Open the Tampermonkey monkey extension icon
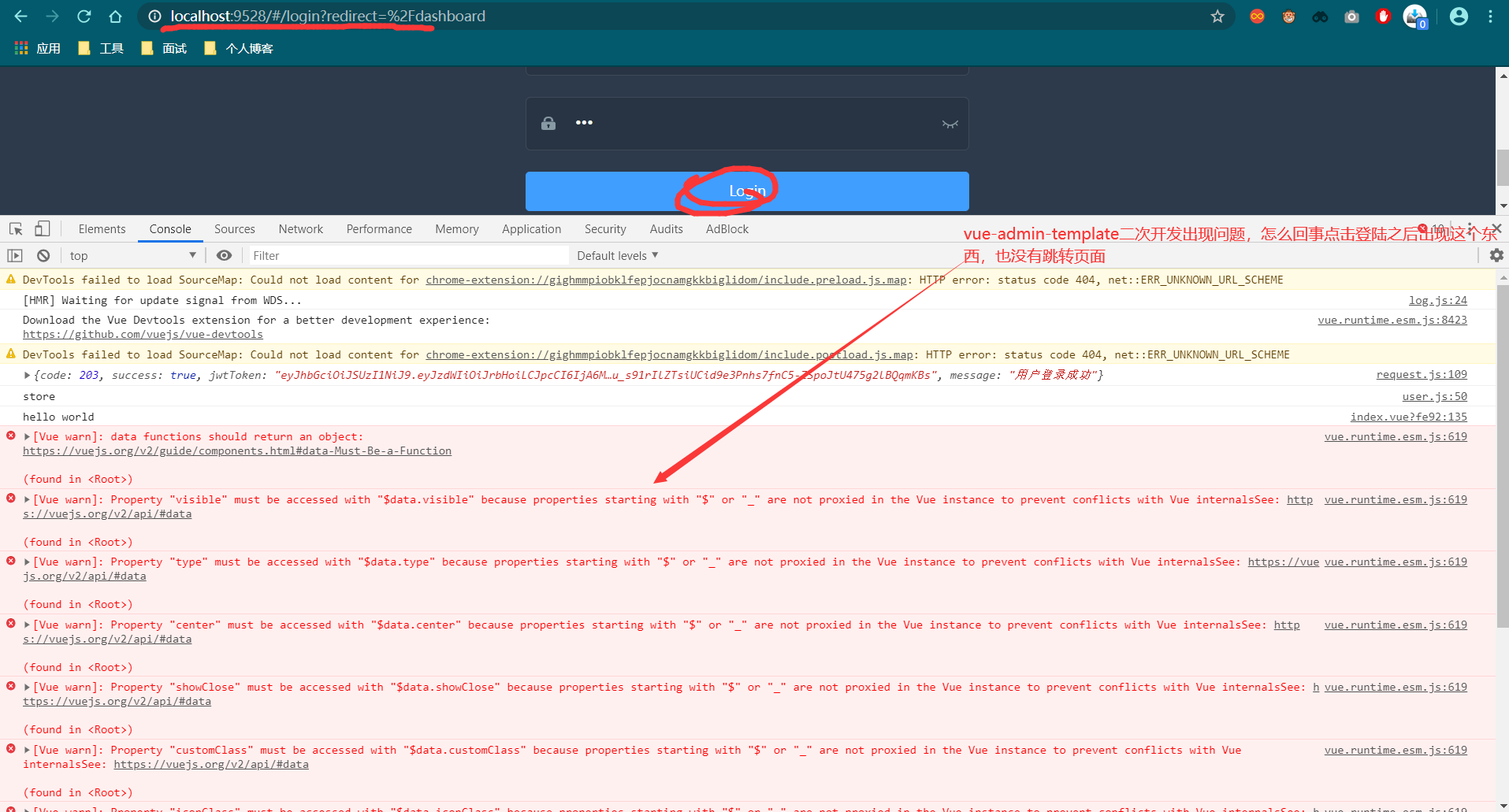Viewport: 1509px width, 812px height. [x=1289, y=16]
